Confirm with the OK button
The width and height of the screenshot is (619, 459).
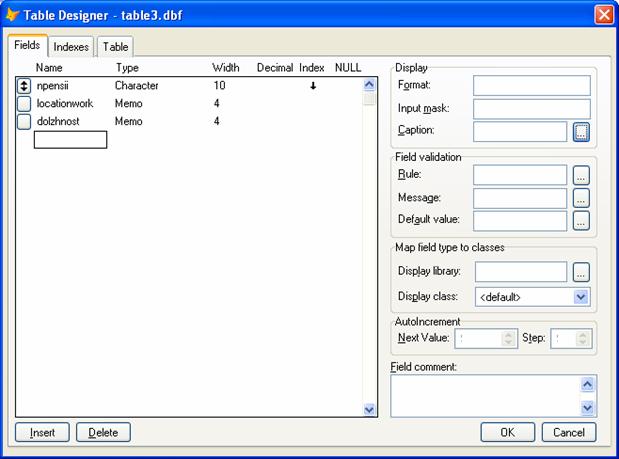[508, 433]
